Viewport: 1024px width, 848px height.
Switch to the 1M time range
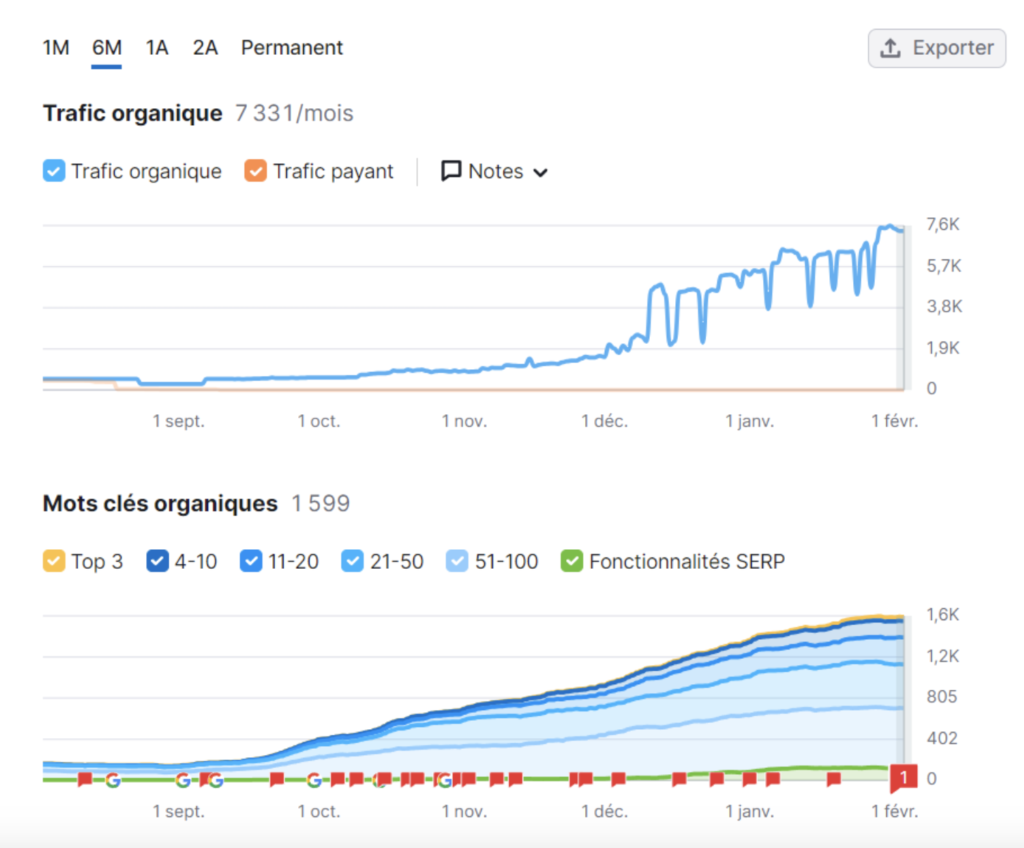click(56, 48)
